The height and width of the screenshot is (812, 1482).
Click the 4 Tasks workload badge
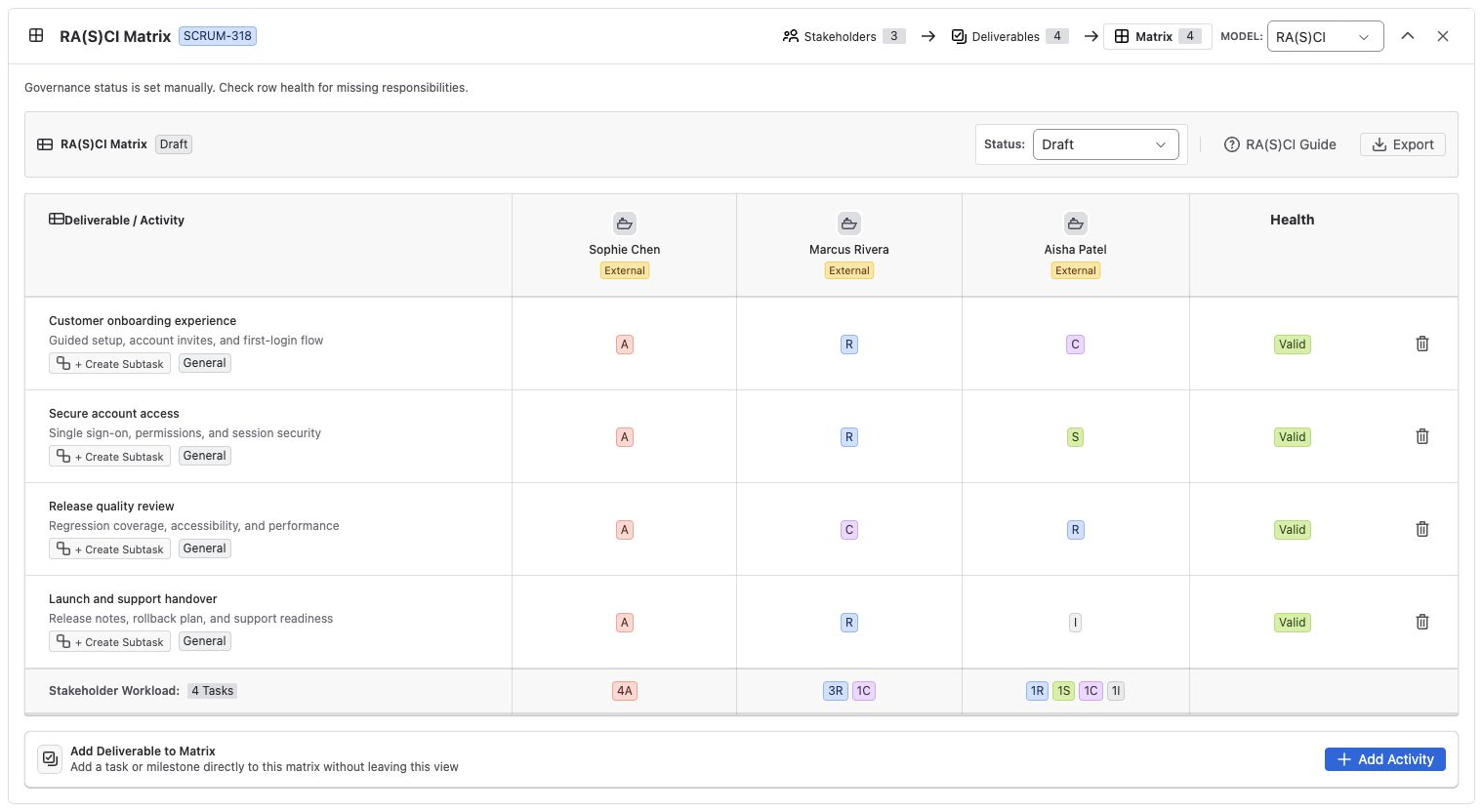click(213, 691)
